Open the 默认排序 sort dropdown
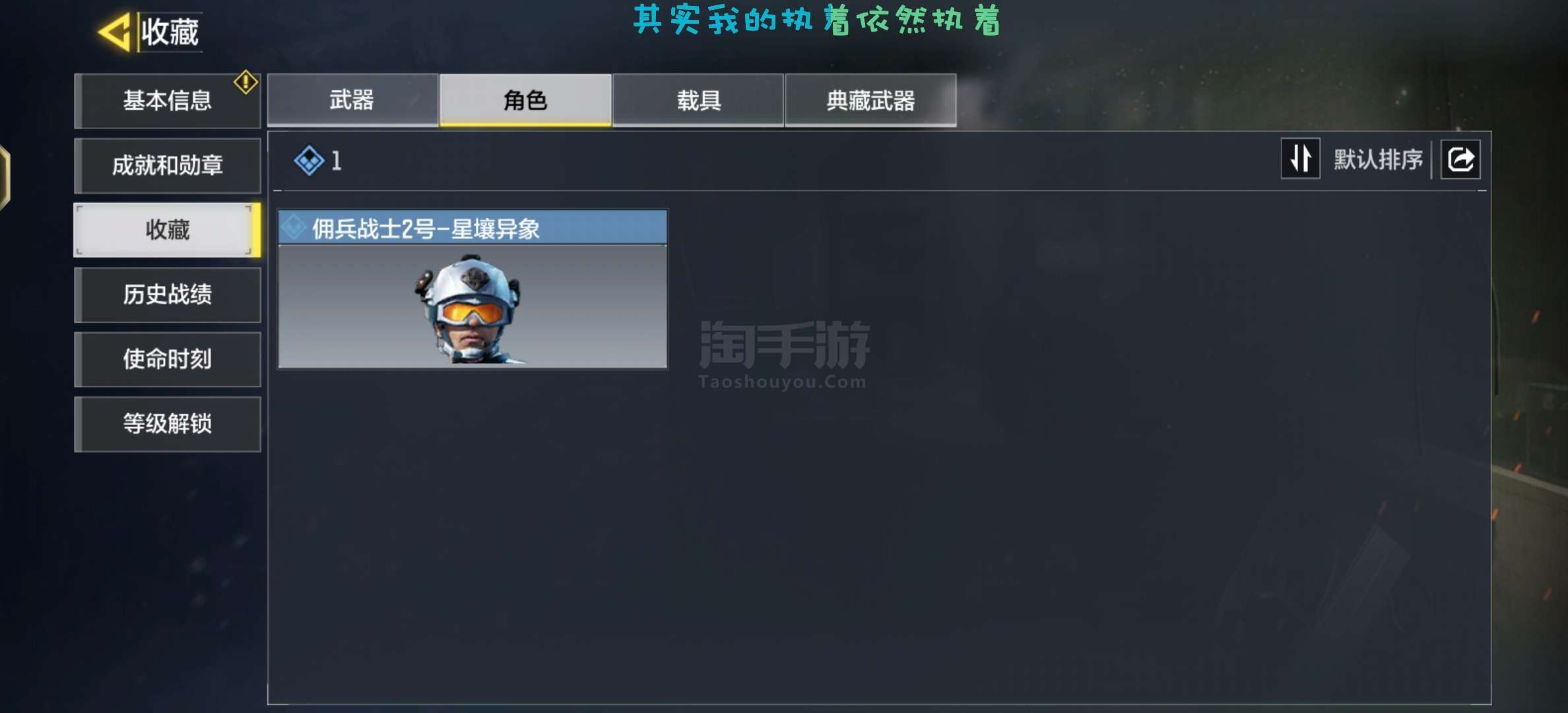The height and width of the screenshot is (713, 1568). pyautogui.click(x=1377, y=159)
